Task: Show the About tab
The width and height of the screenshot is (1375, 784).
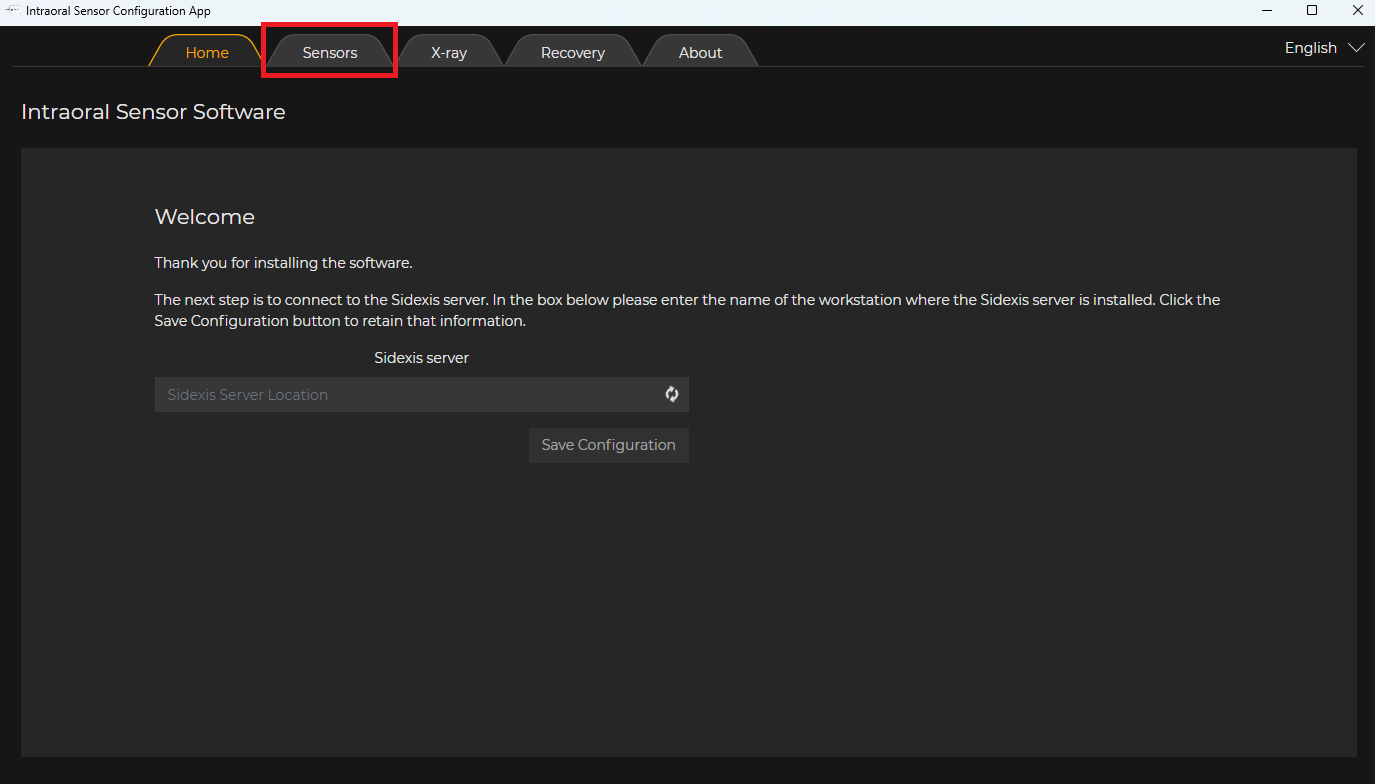Action: (700, 52)
